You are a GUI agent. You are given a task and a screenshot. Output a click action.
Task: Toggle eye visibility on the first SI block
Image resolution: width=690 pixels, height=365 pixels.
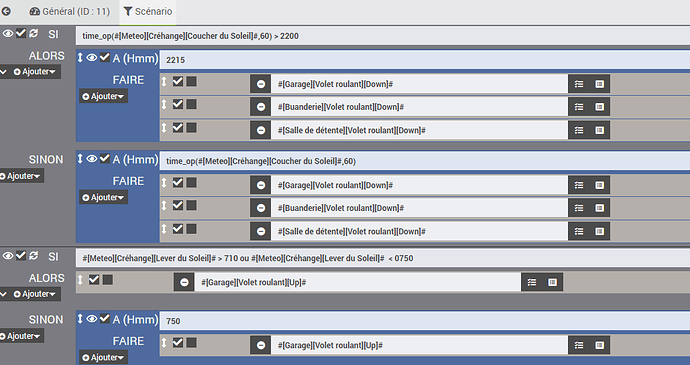[8, 33]
